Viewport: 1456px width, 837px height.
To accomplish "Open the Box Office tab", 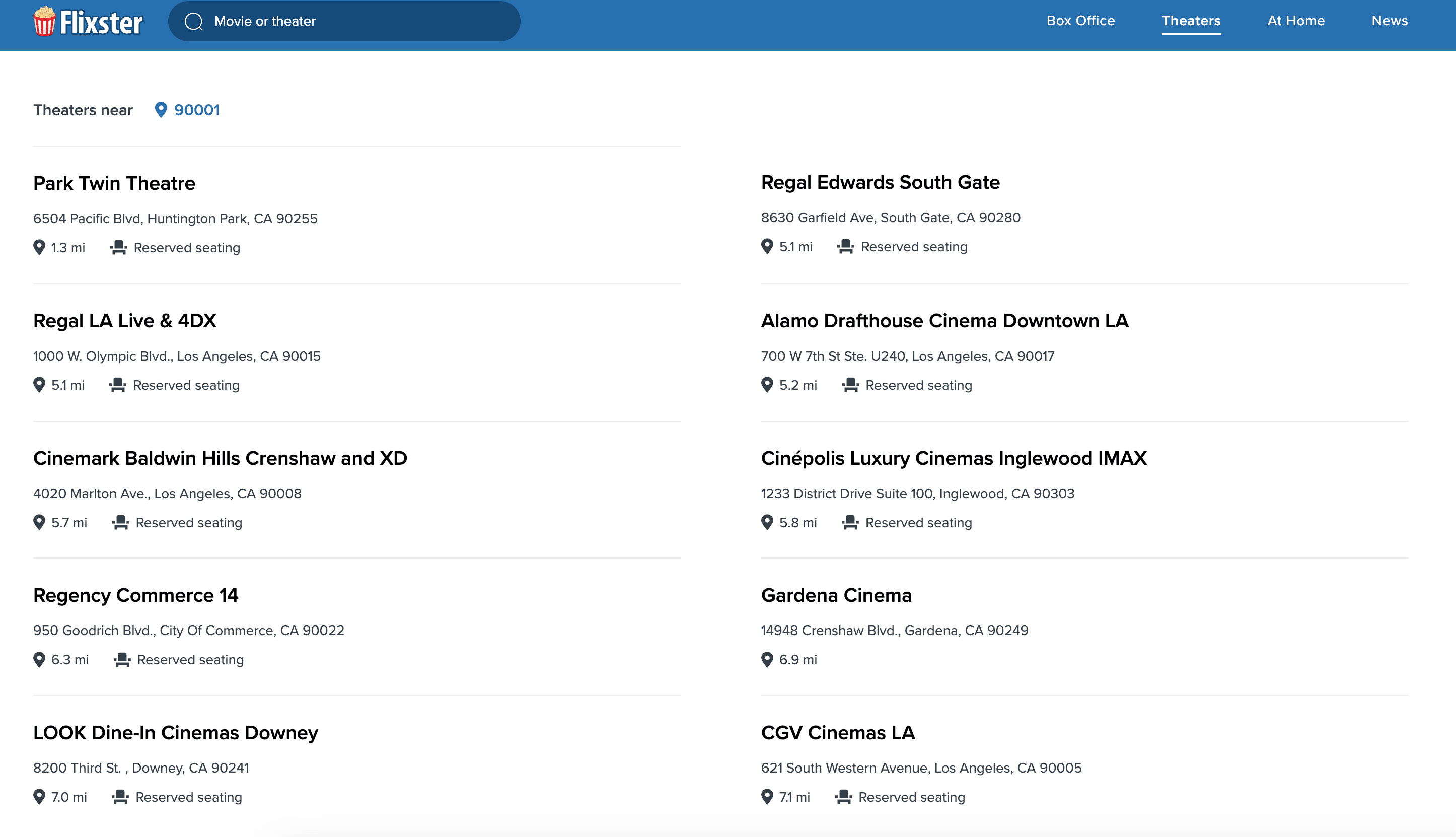I will pos(1080,21).
